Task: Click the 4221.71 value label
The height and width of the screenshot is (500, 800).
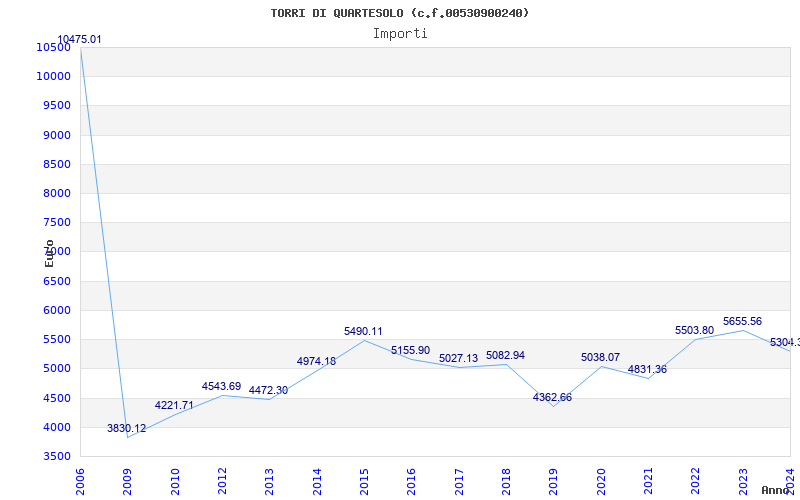Action: [174, 406]
